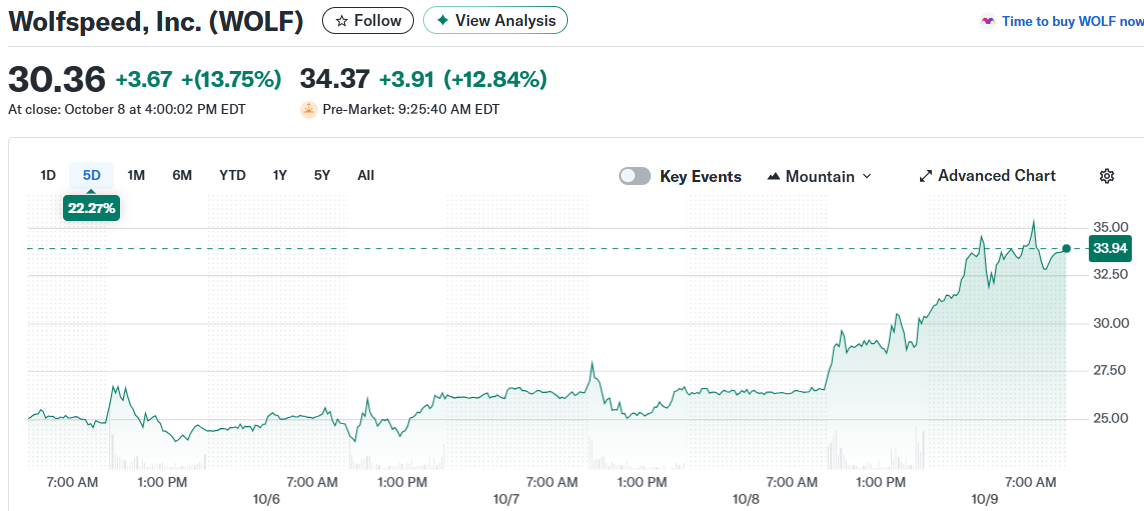Switch chart to 6M range
Image resolution: width=1144 pixels, height=511 pixels.
[x=182, y=175]
